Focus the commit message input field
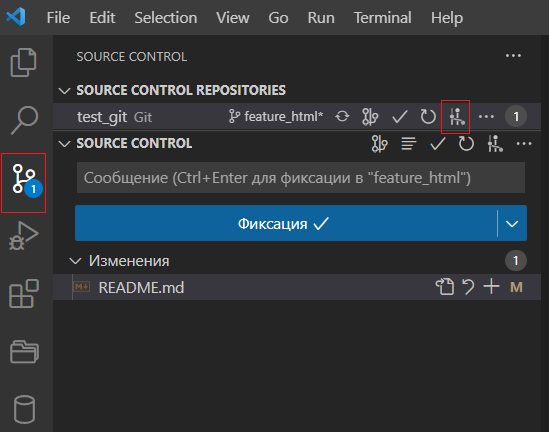 (301, 177)
